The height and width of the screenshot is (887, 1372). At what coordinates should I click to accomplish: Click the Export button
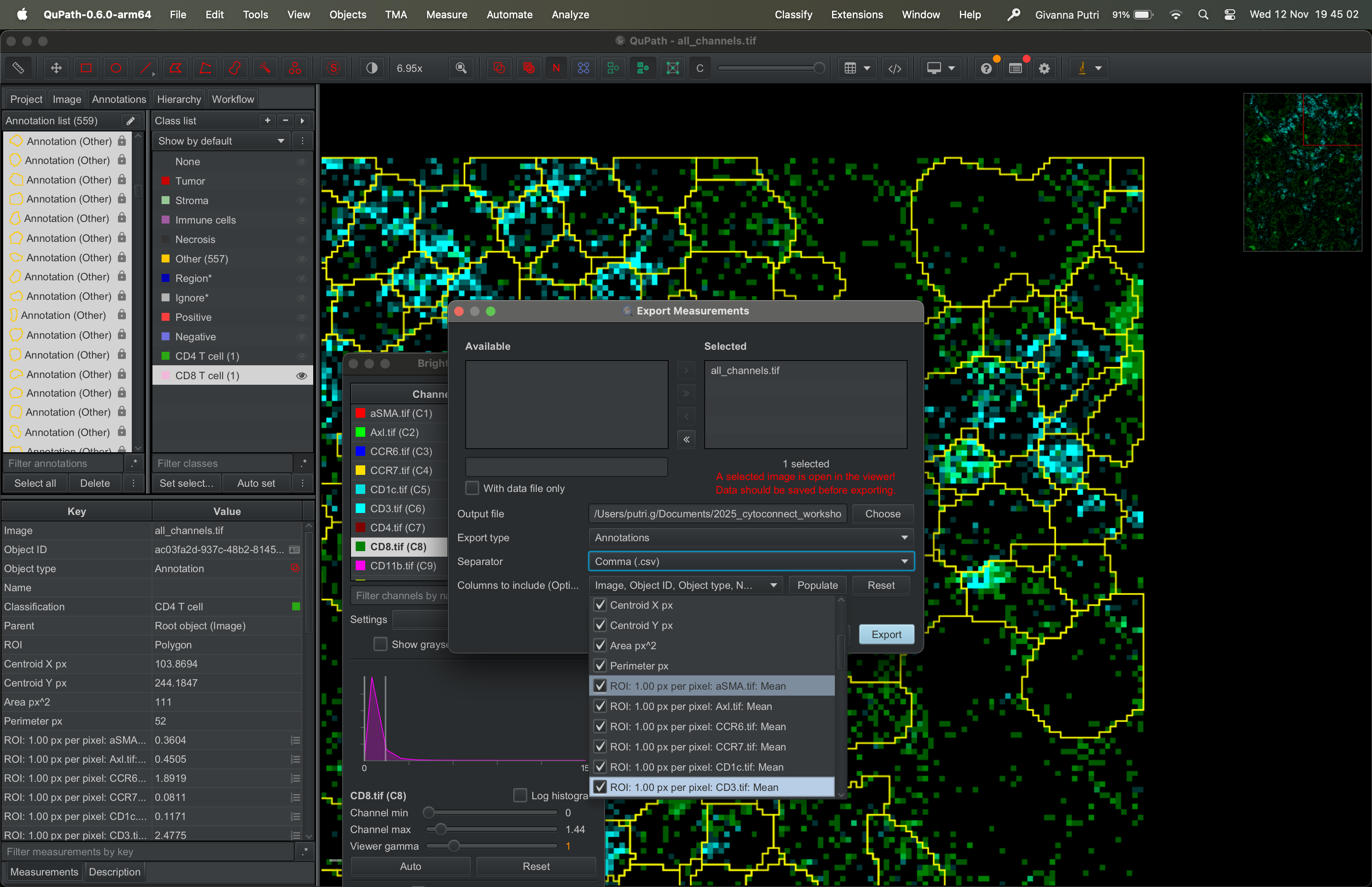(x=886, y=634)
